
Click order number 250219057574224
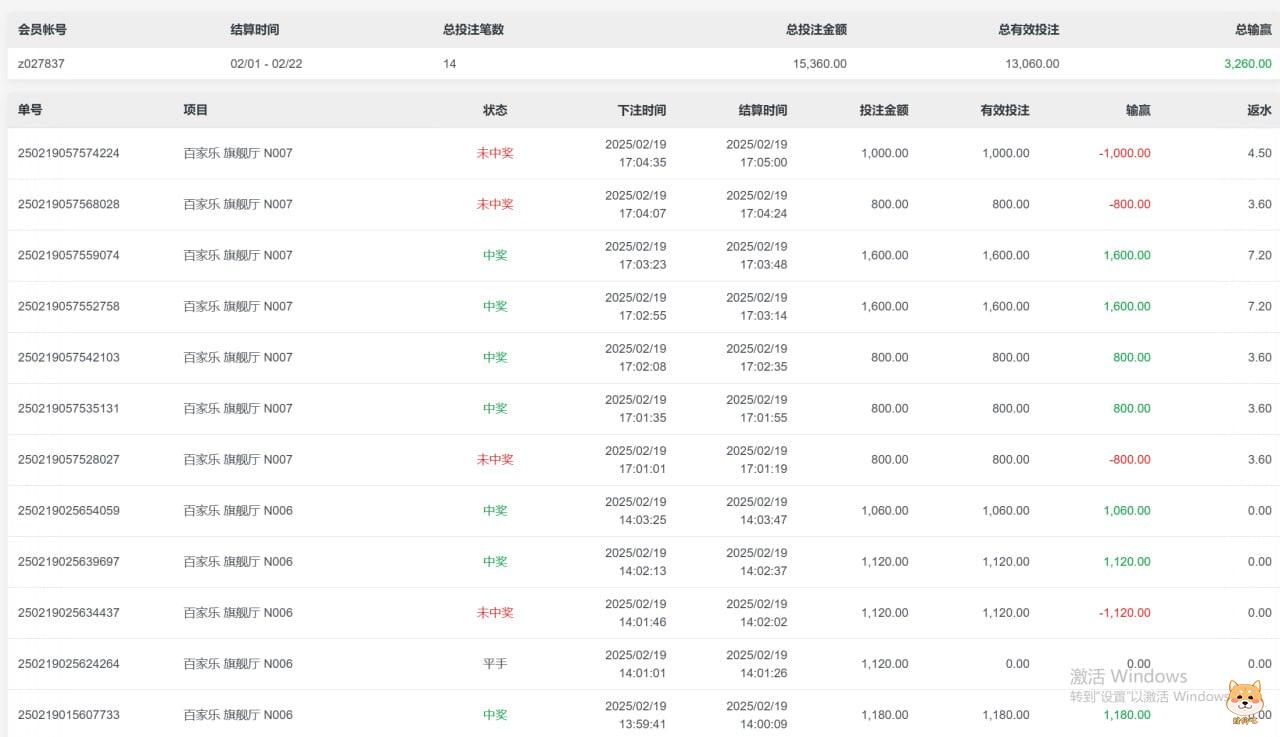(x=69, y=153)
